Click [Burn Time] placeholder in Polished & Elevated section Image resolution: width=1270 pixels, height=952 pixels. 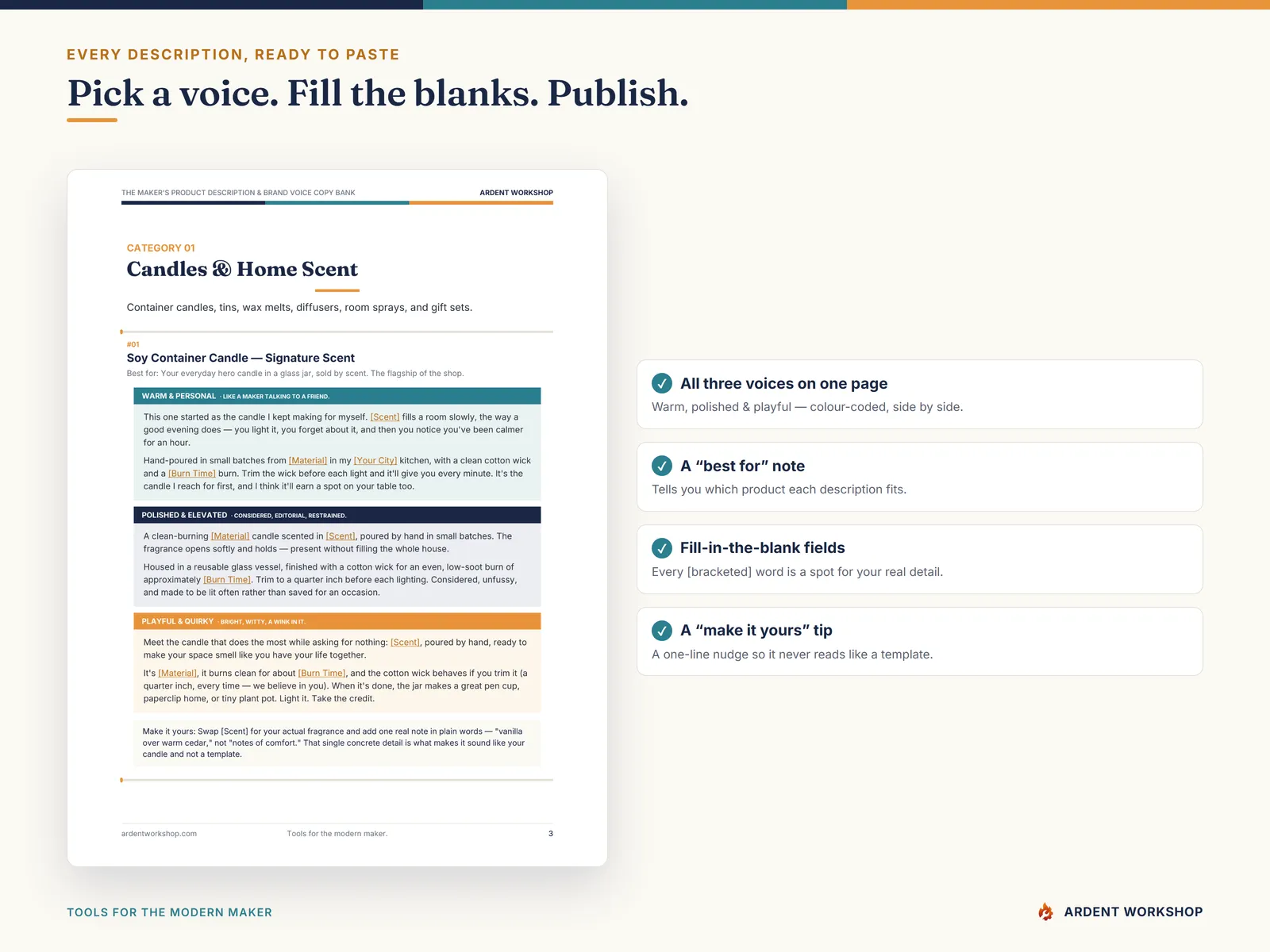227,580
